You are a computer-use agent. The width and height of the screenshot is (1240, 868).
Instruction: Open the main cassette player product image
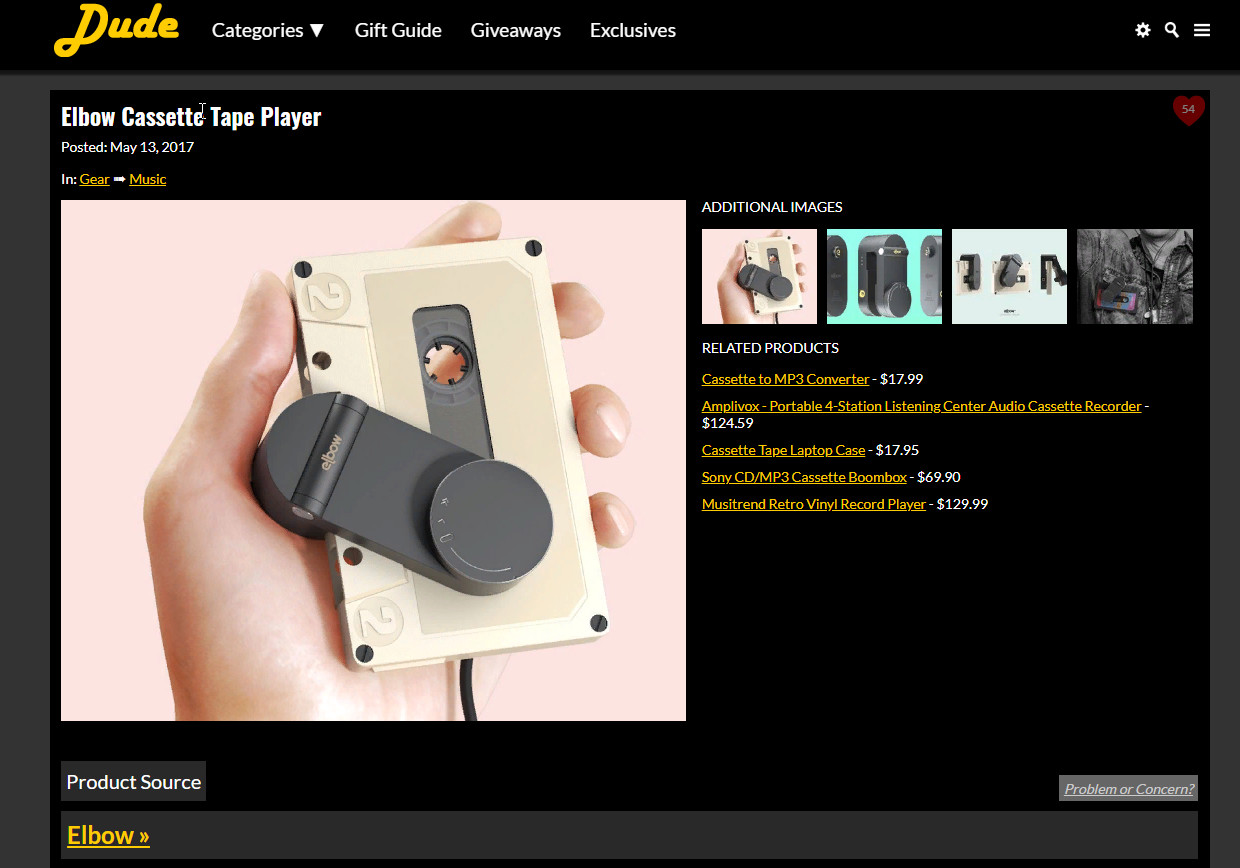click(x=373, y=460)
